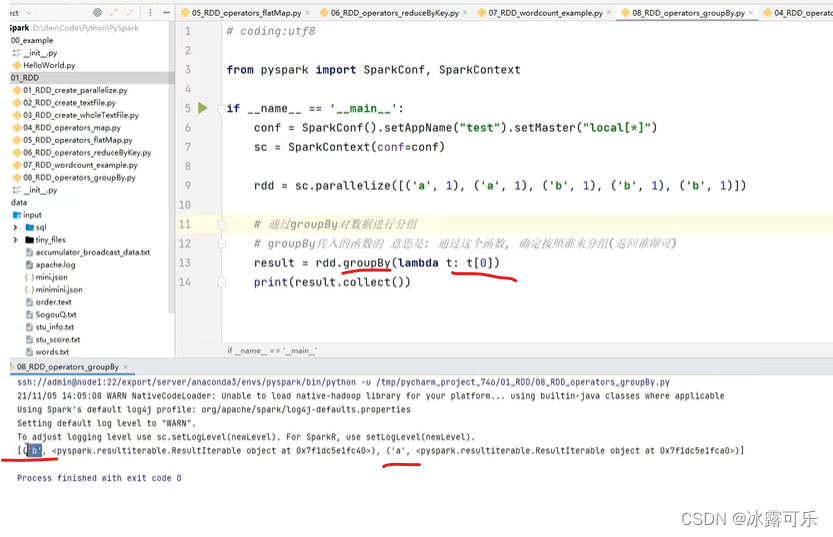Close the 07_RDD_wordcount_example.py tab

point(609,13)
